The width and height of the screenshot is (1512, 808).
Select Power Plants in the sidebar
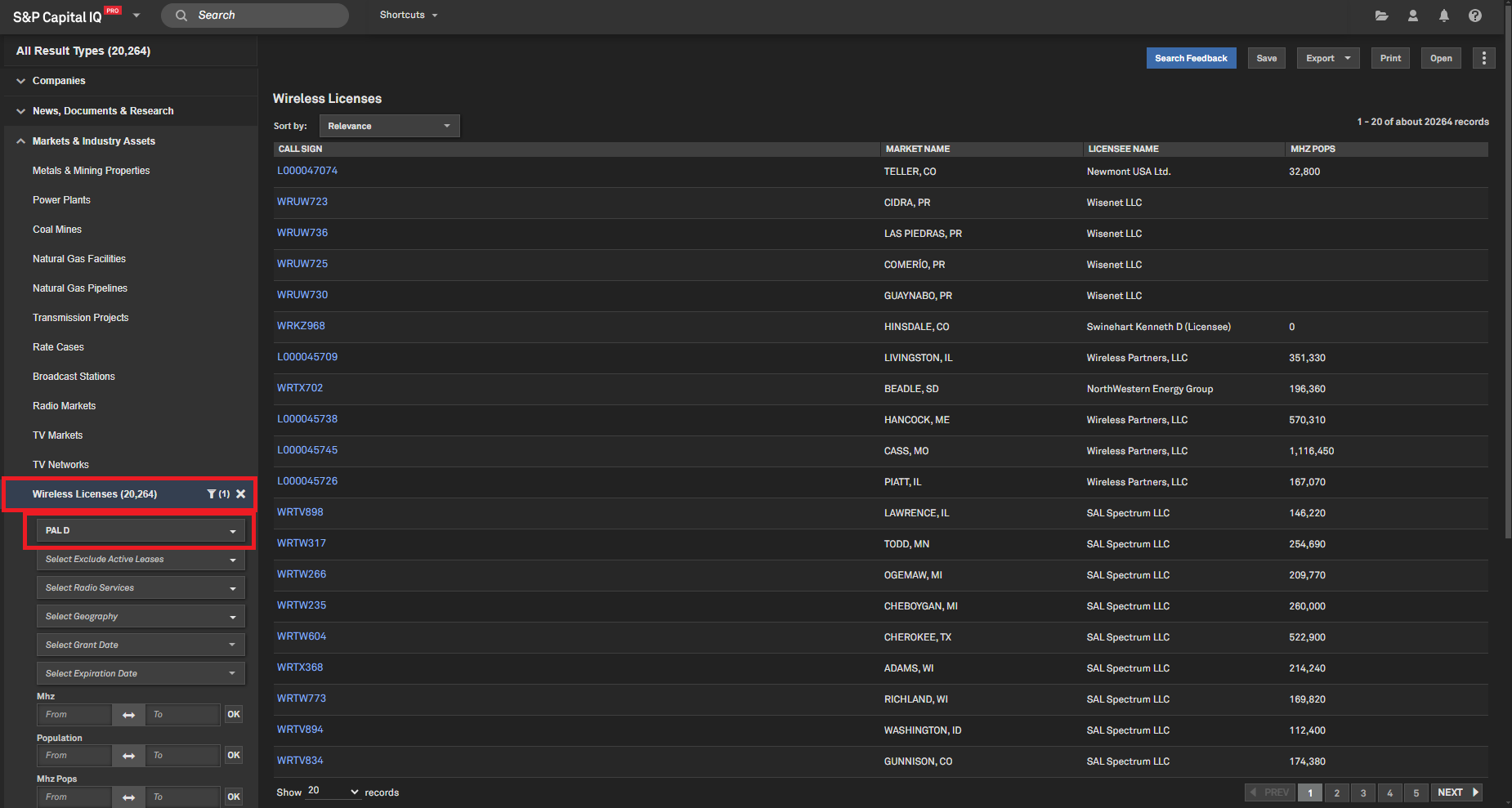[61, 200]
